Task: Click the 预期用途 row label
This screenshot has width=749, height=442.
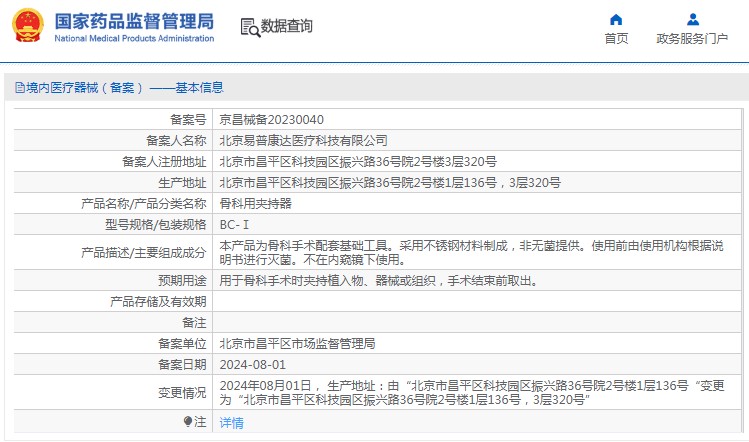Action: tap(182, 280)
